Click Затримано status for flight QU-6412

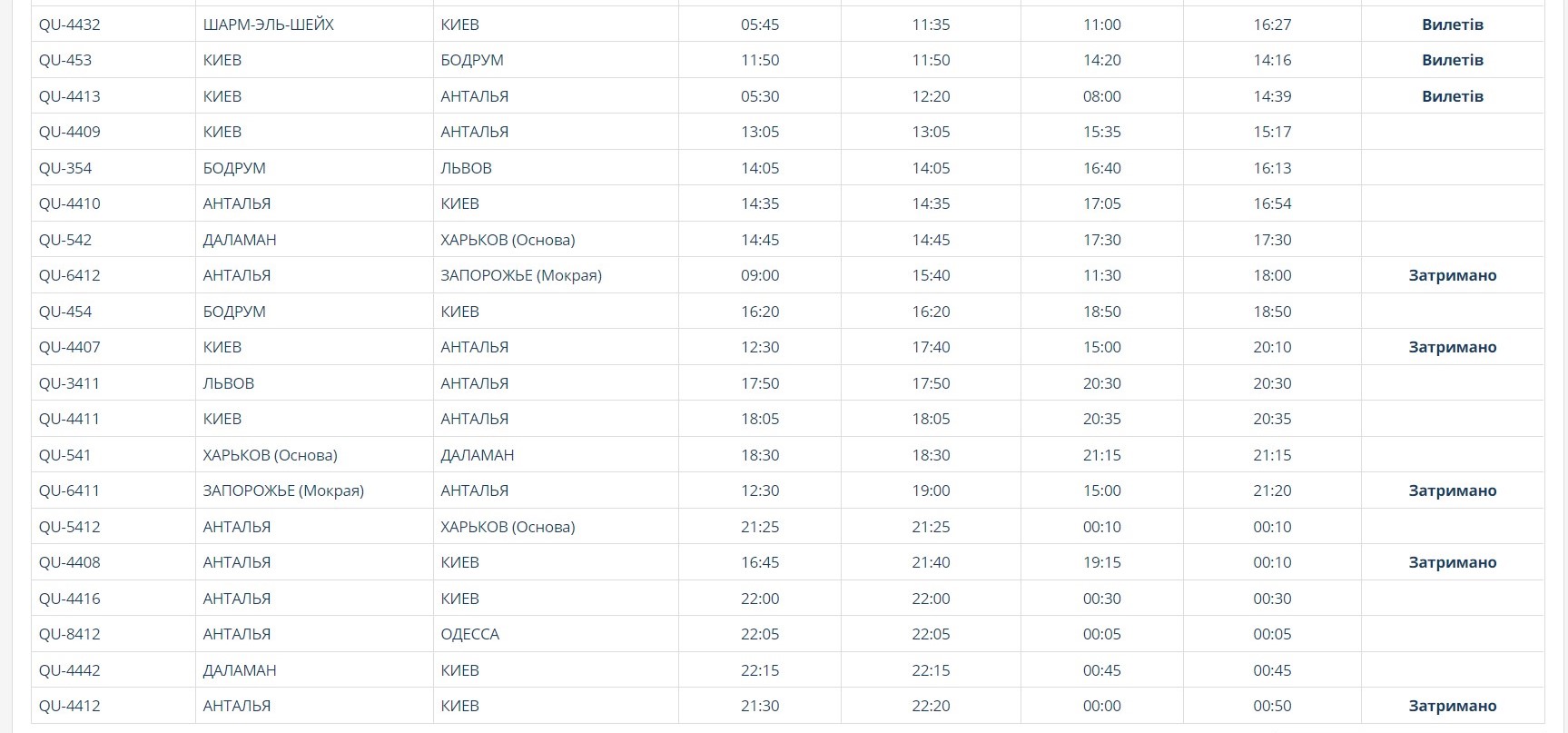tap(1453, 275)
